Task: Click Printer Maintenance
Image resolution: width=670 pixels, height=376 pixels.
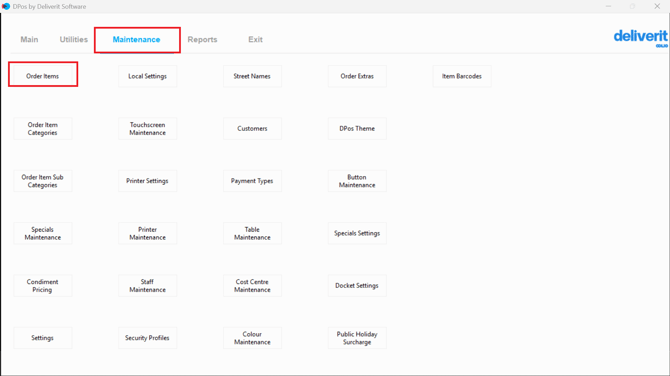Action: click(x=147, y=233)
